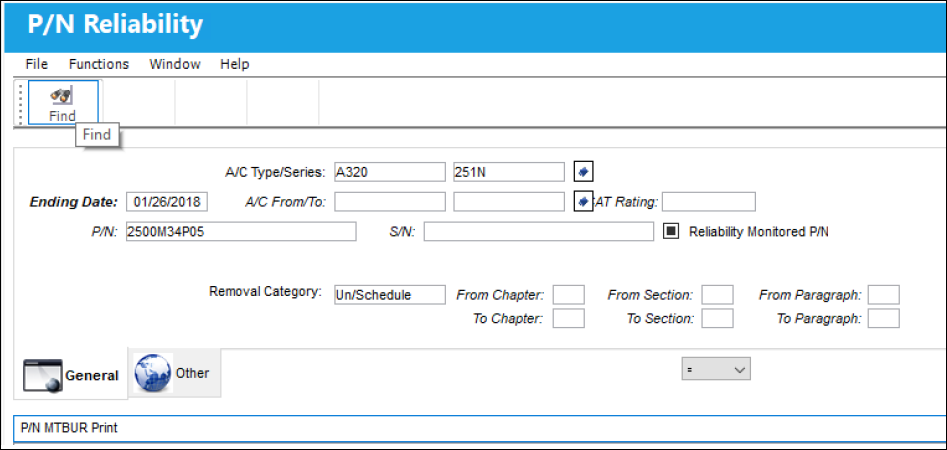Open lookup button beside A/C From/To fields
This screenshot has width=947, height=450.
[583, 202]
